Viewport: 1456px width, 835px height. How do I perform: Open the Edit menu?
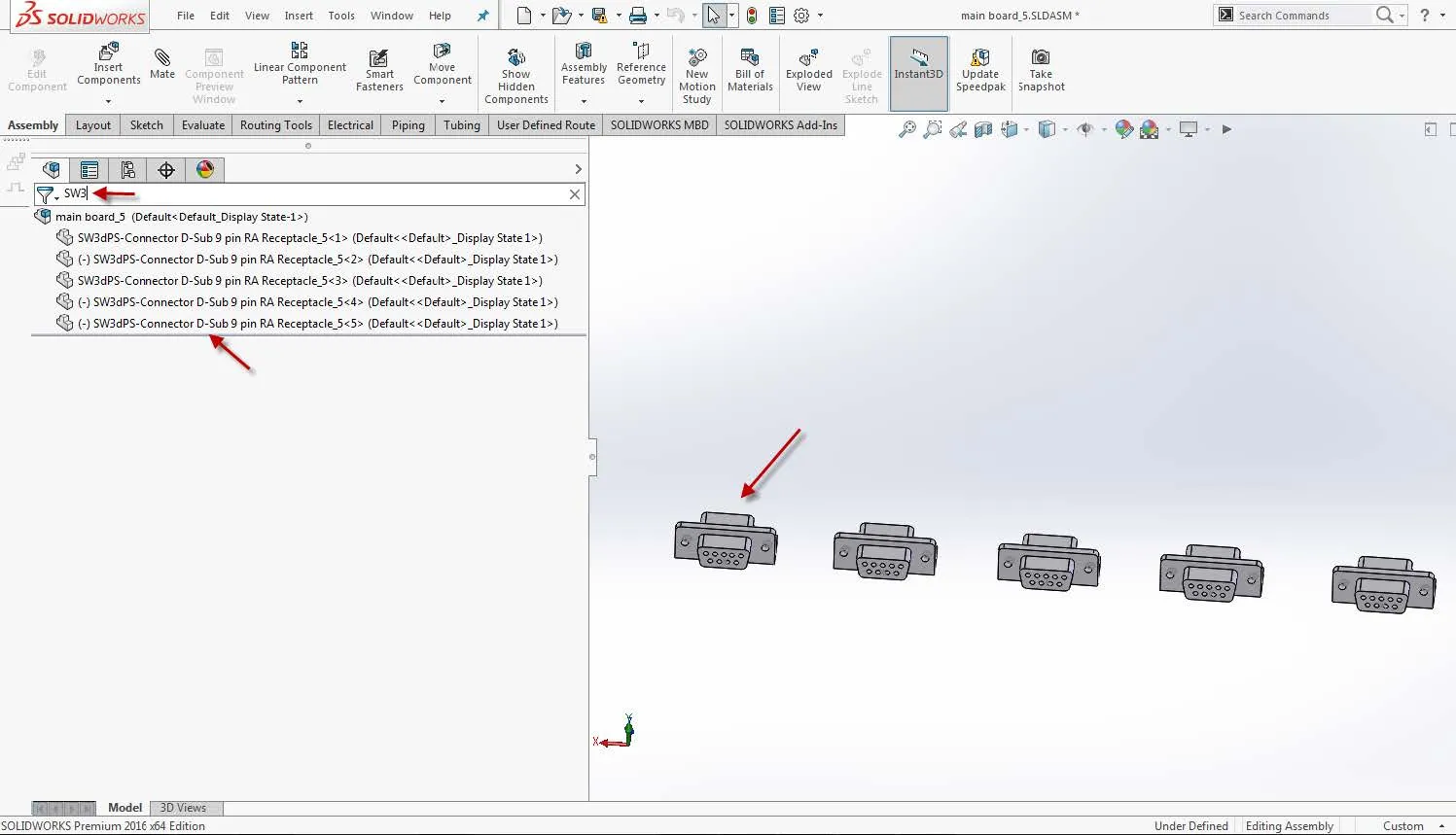tap(220, 16)
